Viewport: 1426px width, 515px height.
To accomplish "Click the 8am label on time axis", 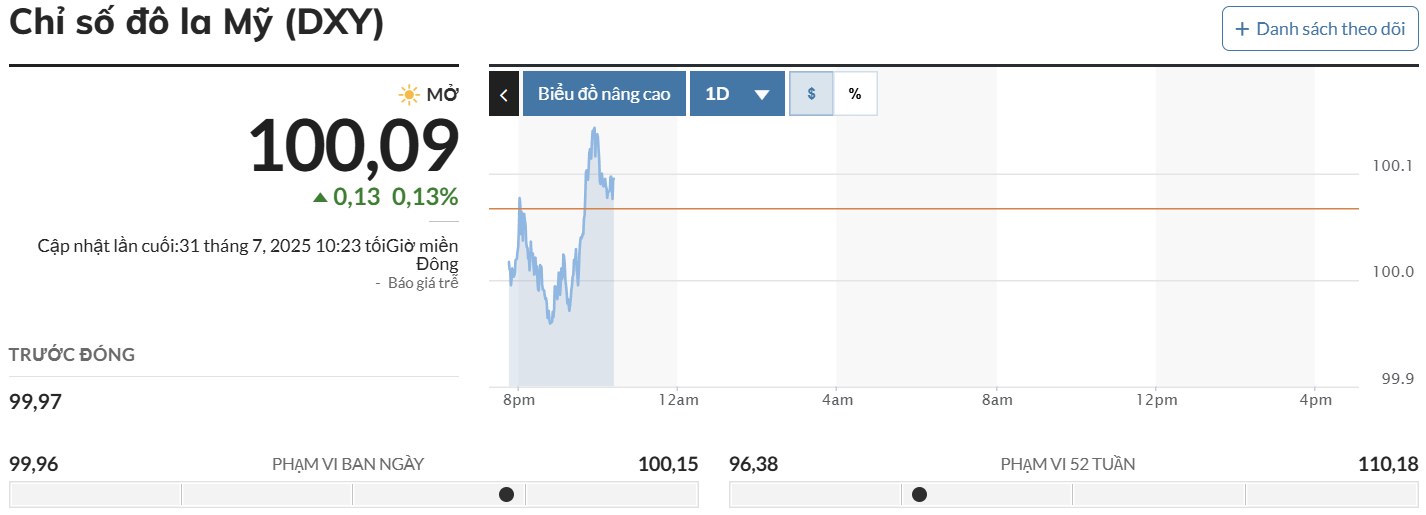I will click(997, 400).
